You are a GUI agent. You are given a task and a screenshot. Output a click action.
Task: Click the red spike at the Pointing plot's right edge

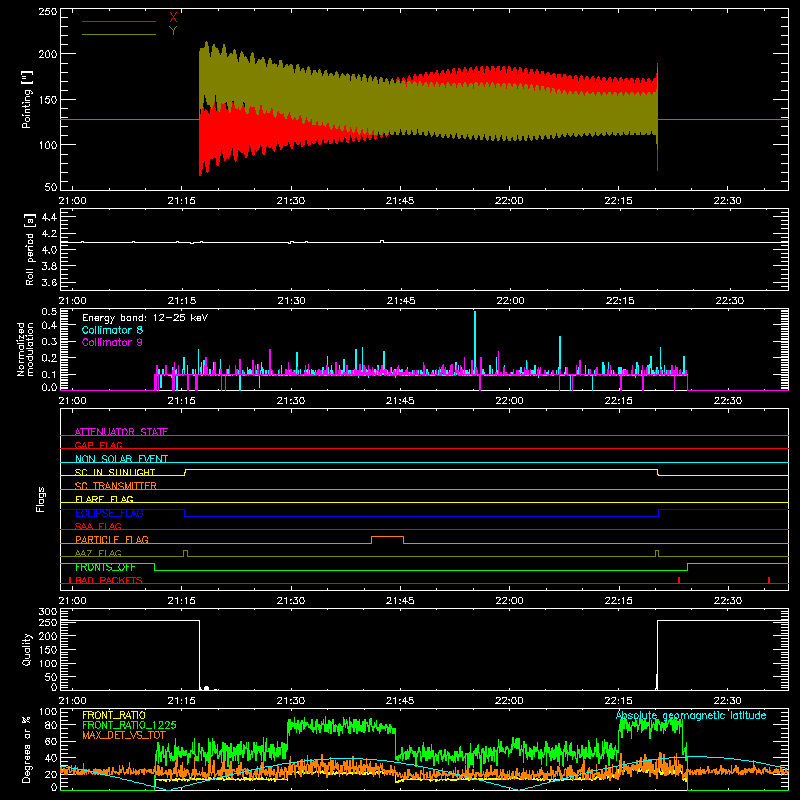[x=657, y=117]
